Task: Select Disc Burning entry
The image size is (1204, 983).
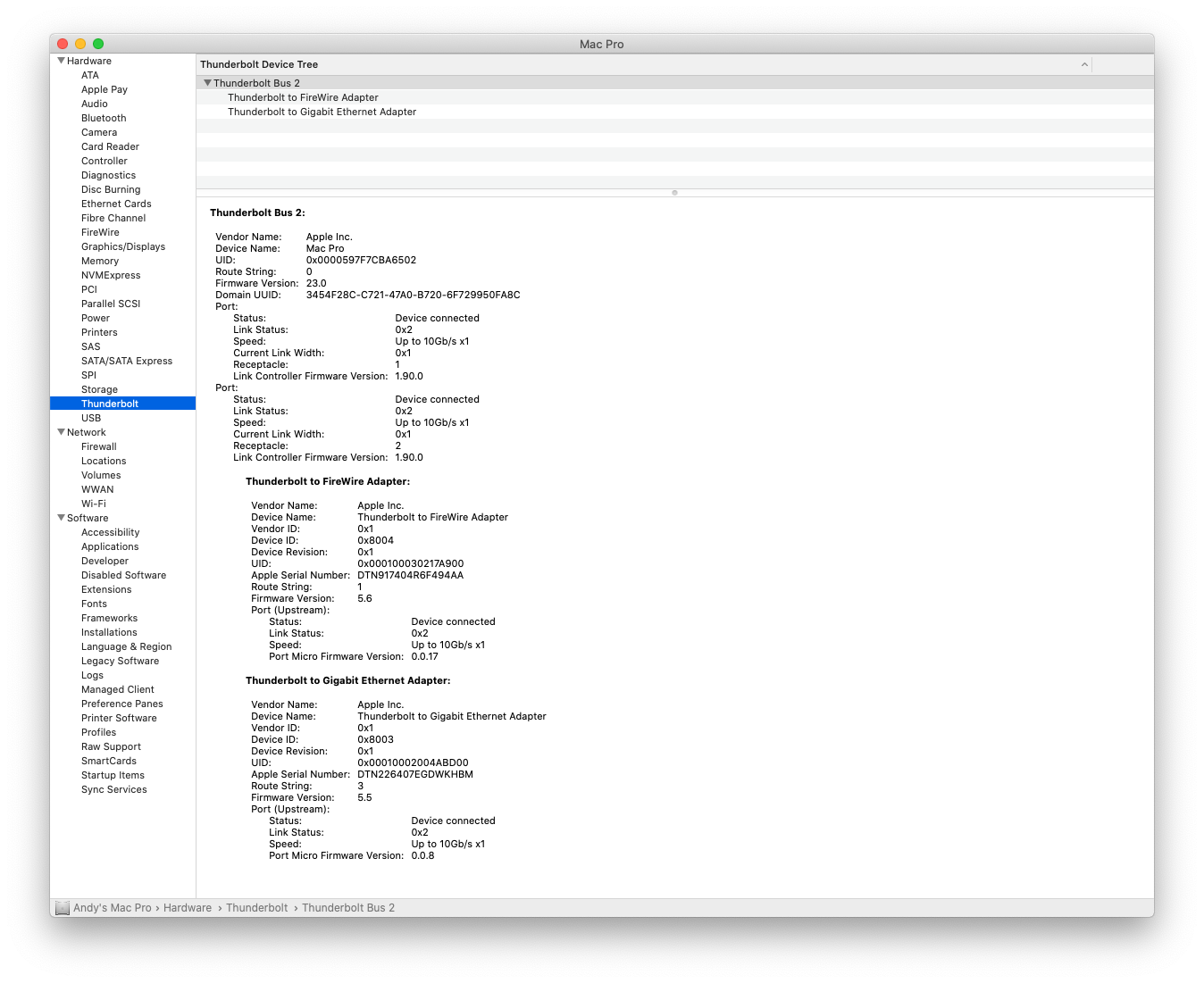Action: (111, 189)
